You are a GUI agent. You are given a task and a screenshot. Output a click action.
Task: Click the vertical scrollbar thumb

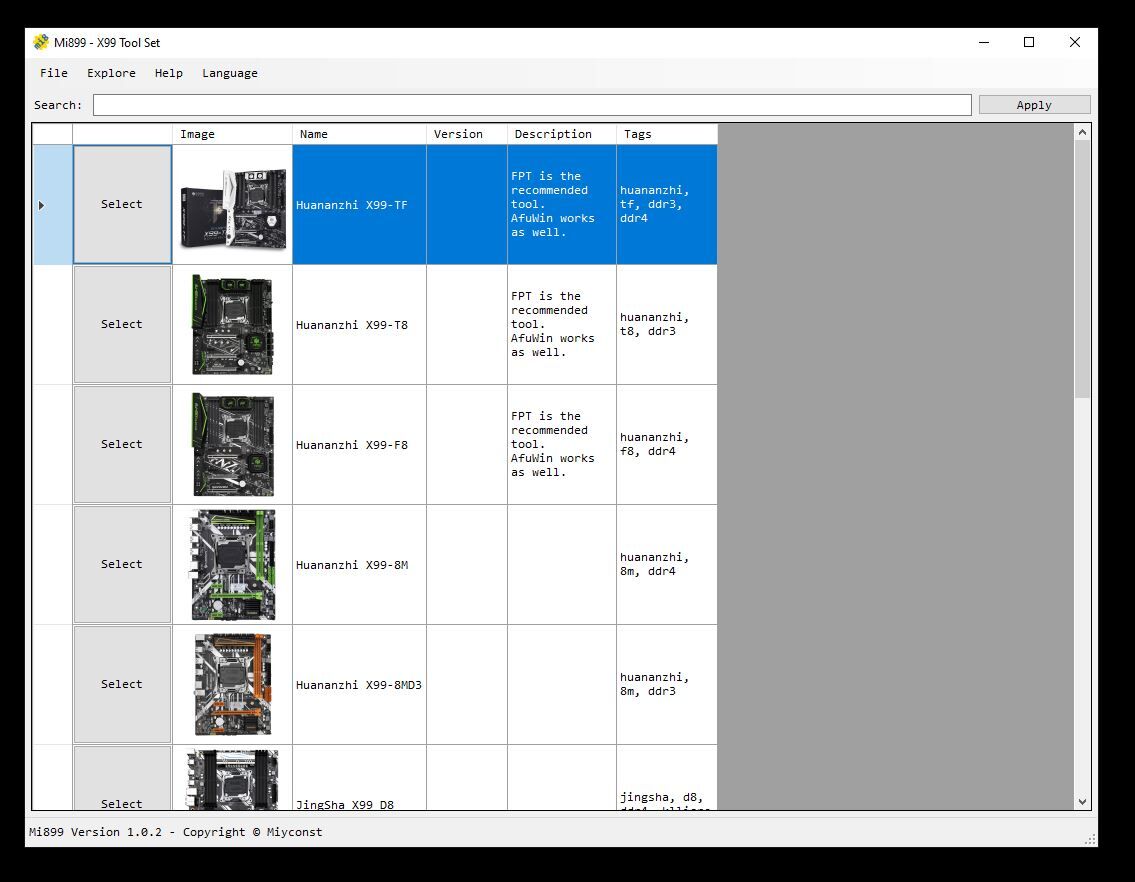1082,269
